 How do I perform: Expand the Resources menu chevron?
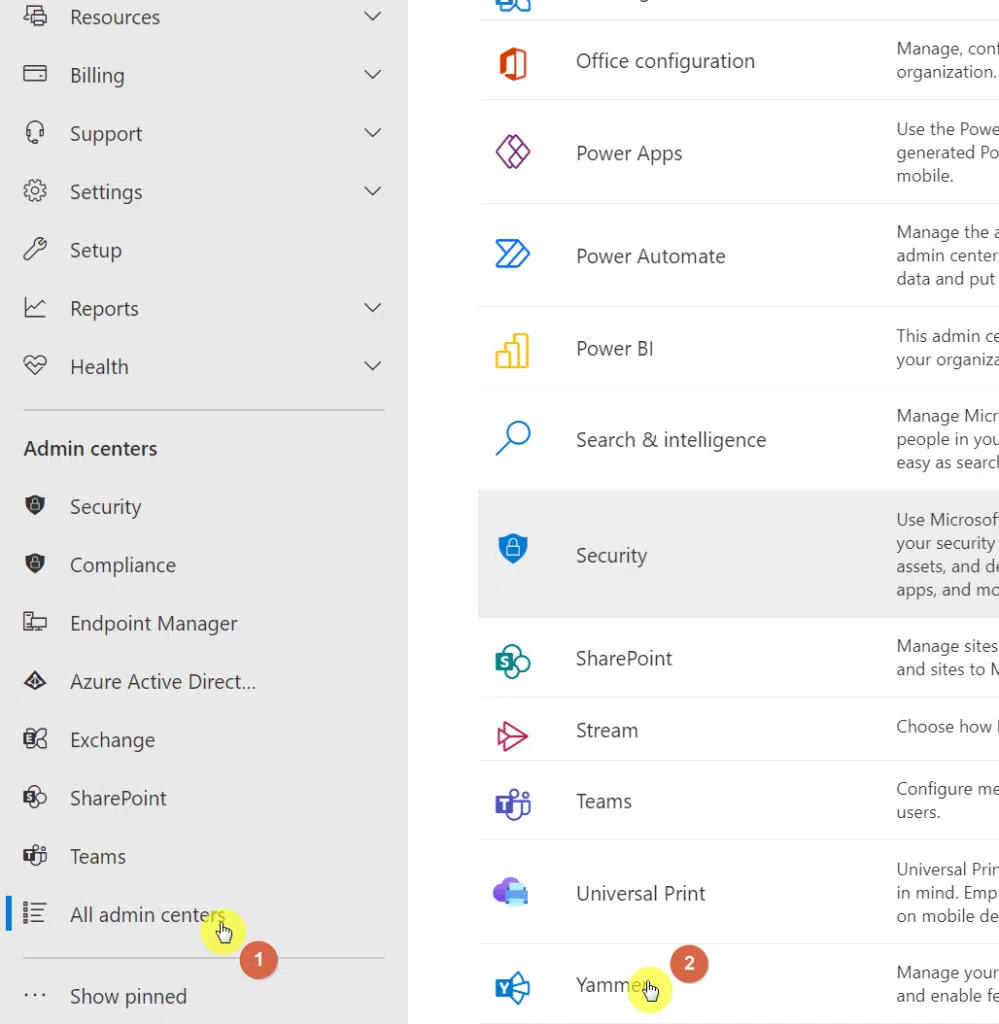pyautogui.click(x=372, y=16)
